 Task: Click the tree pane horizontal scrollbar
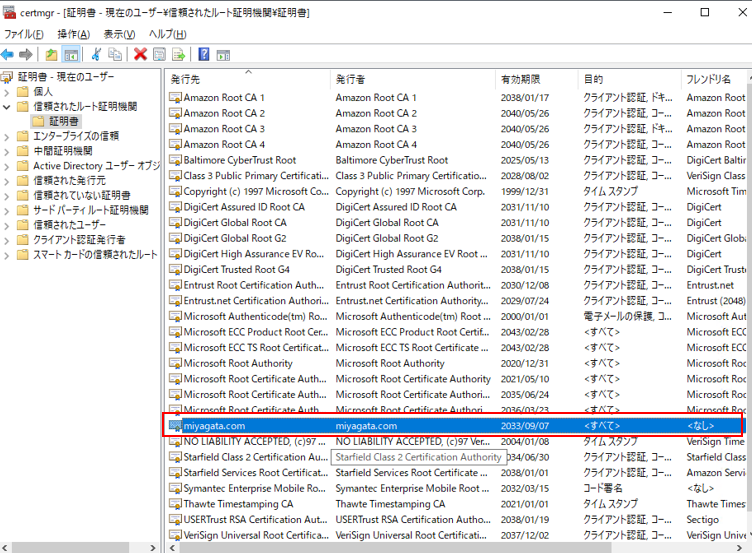(70, 548)
